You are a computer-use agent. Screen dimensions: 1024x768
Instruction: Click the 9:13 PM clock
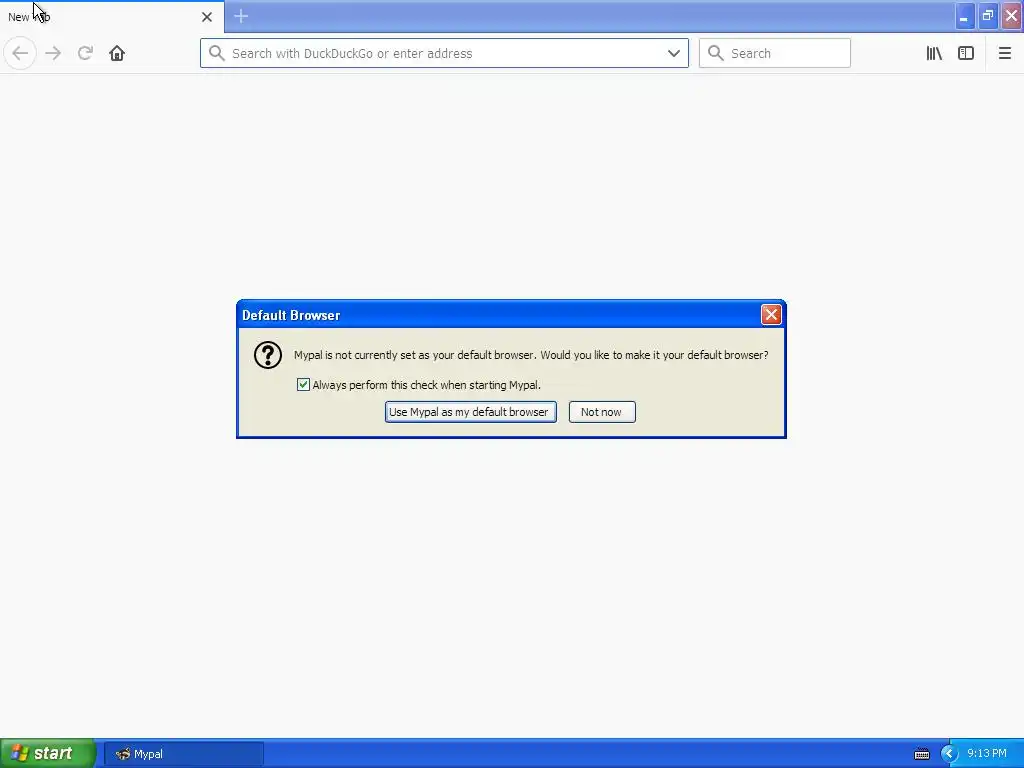point(987,754)
